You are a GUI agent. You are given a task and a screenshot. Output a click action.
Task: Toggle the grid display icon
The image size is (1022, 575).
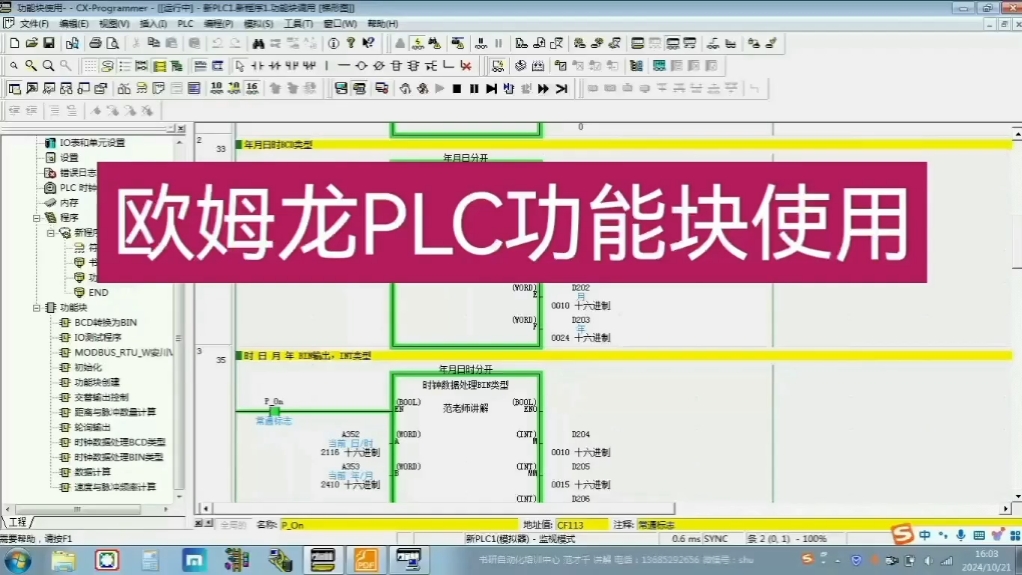coord(90,66)
